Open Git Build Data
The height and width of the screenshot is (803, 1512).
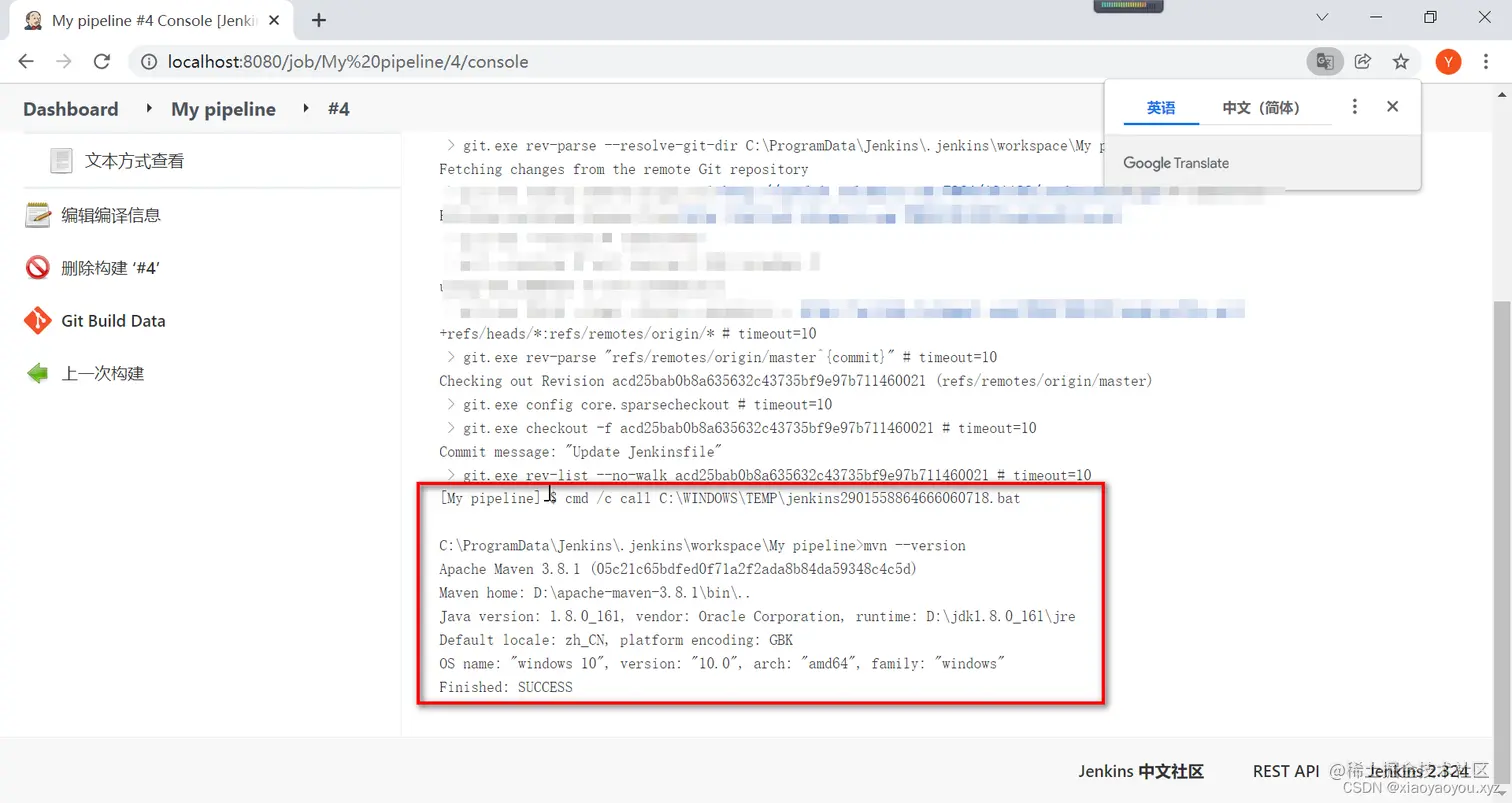[113, 321]
